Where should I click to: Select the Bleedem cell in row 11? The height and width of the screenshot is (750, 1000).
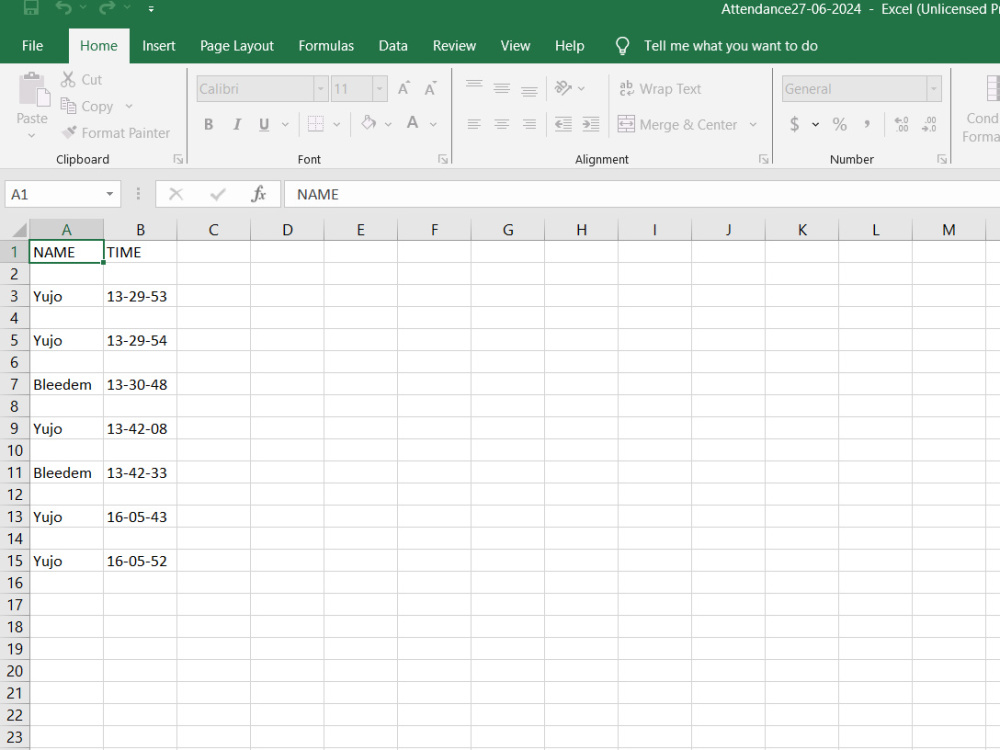[x=66, y=473]
